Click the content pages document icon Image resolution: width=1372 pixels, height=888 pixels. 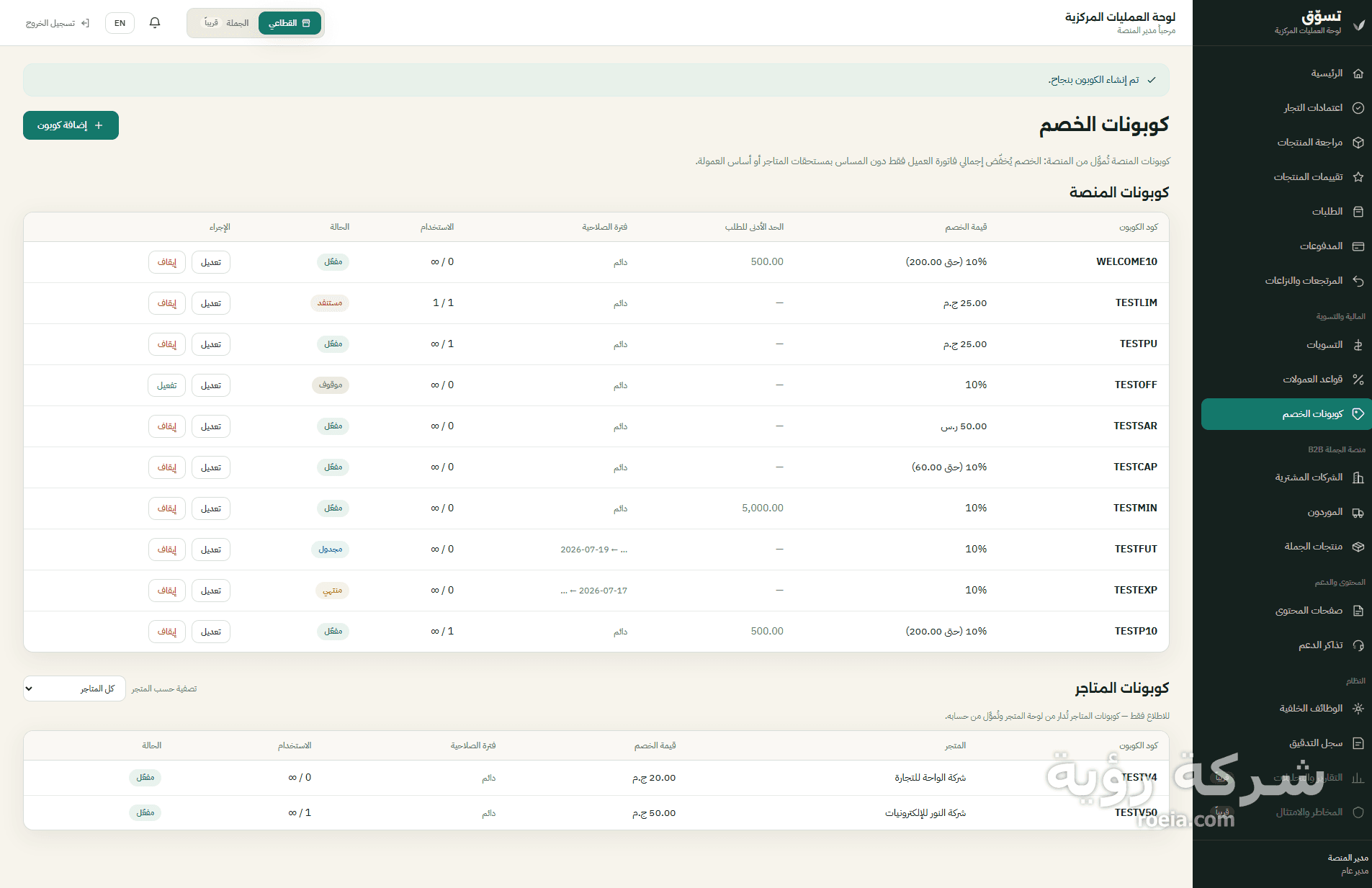tap(1358, 611)
